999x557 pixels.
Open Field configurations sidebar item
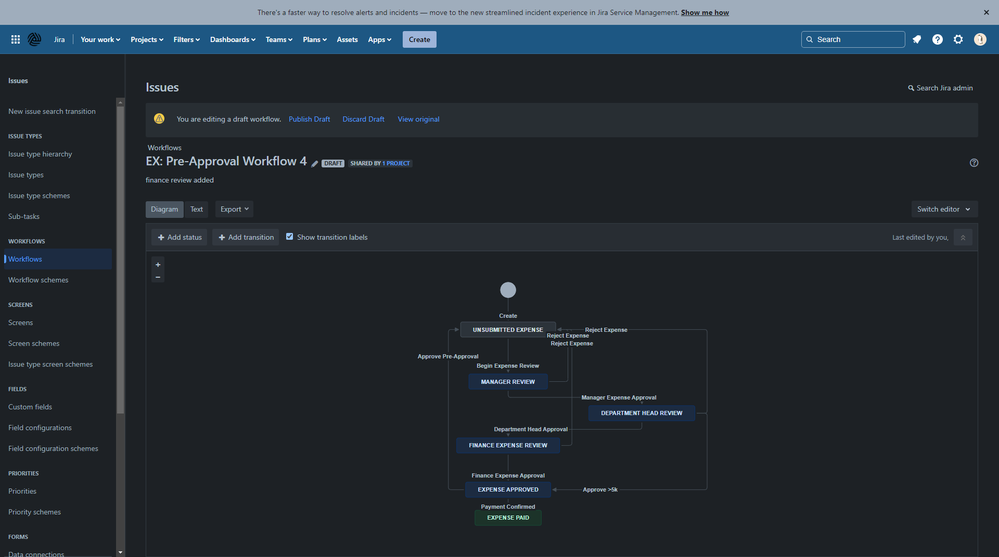coord(40,428)
